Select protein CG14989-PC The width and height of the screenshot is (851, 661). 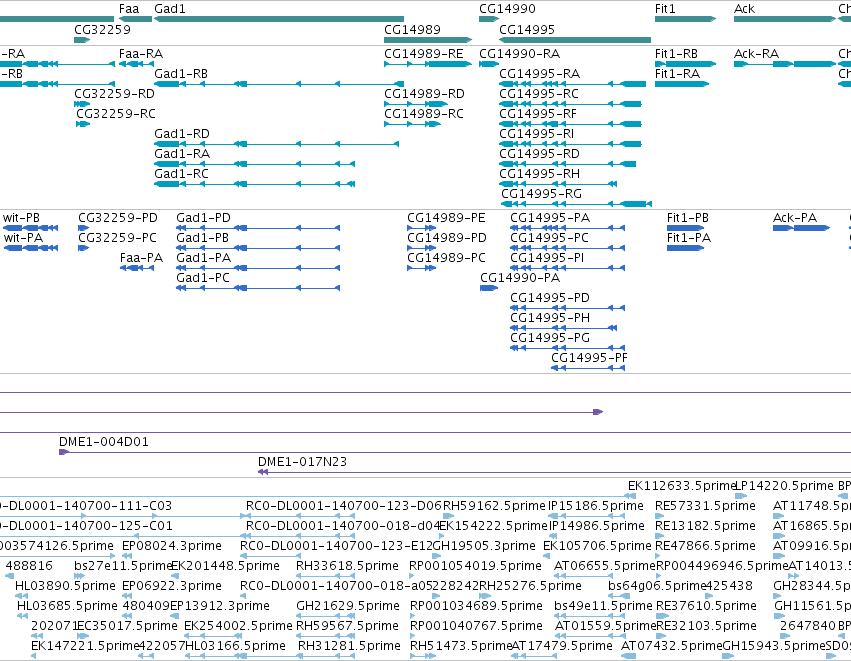(422, 268)
